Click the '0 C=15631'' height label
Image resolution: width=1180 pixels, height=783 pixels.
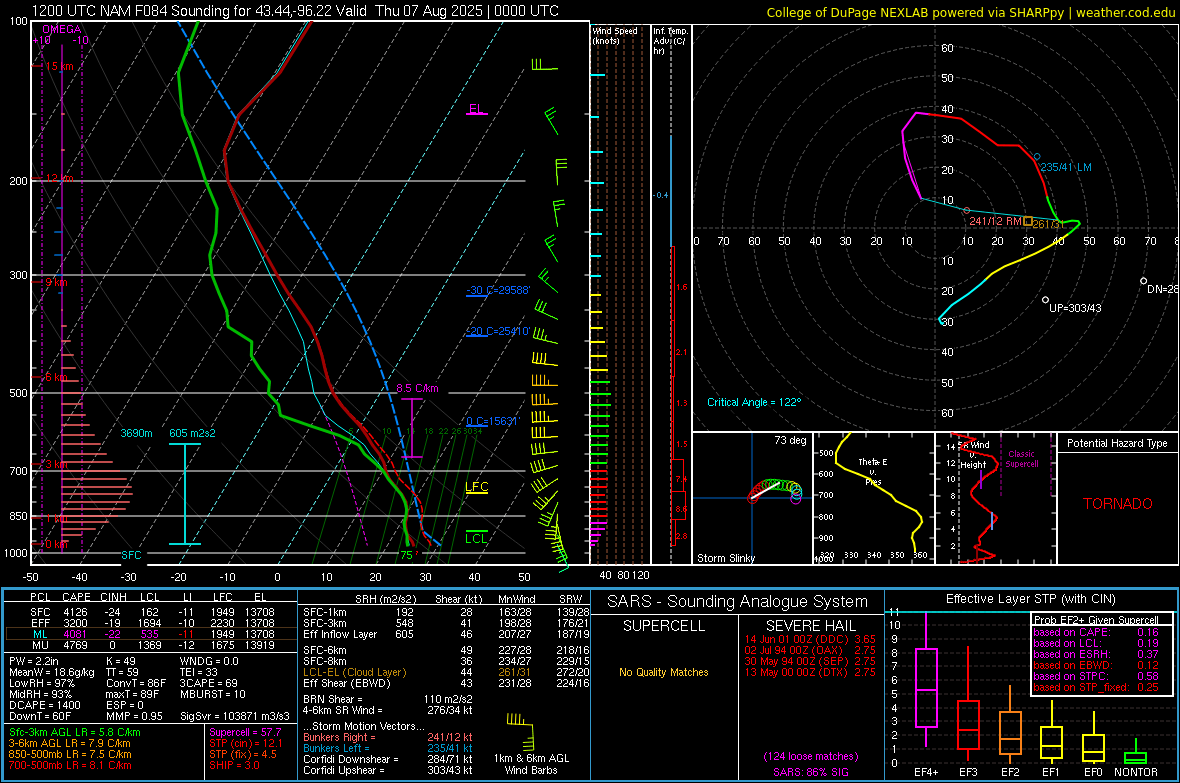[x=493, y=422]
